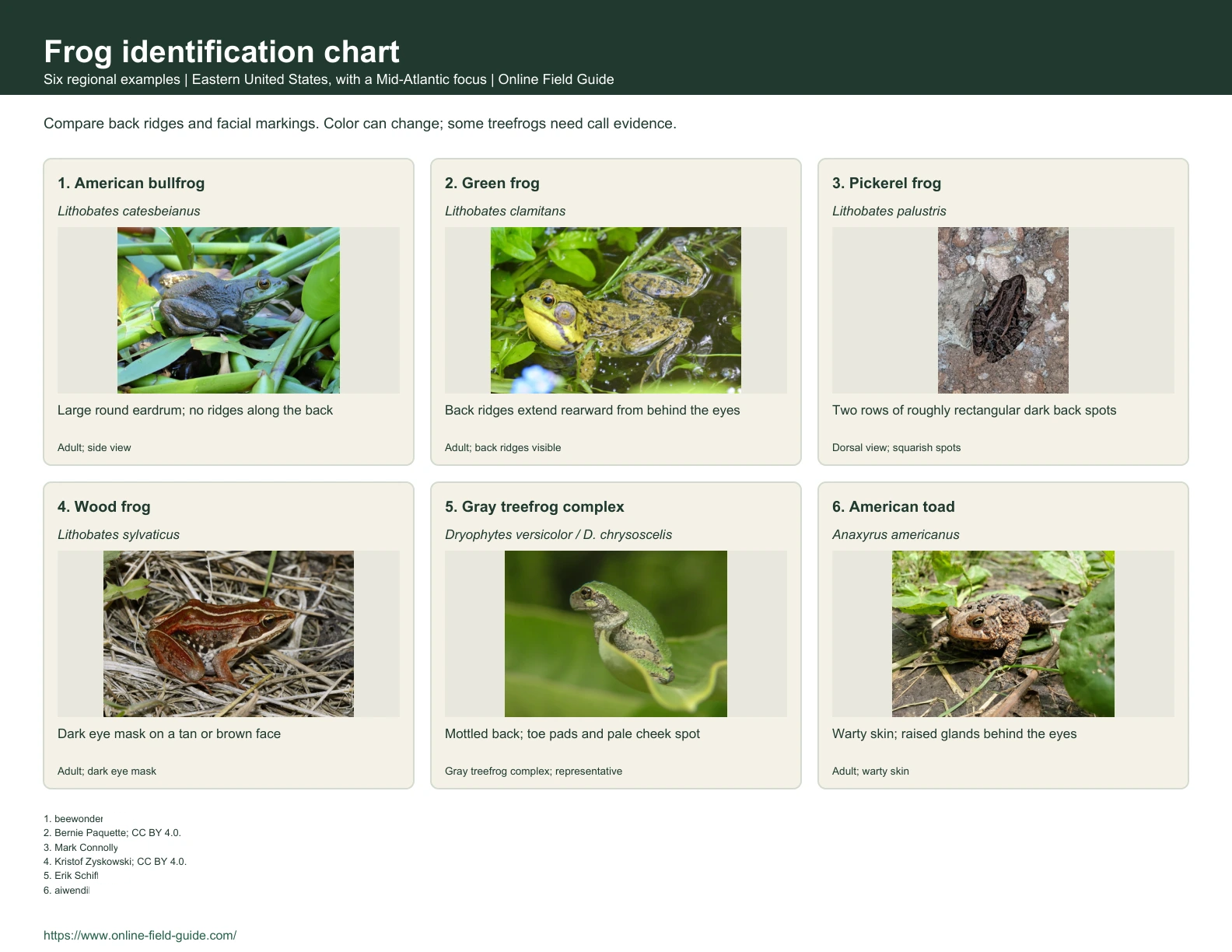Click caption 'Dorsal view; squarish spots'

897,448
